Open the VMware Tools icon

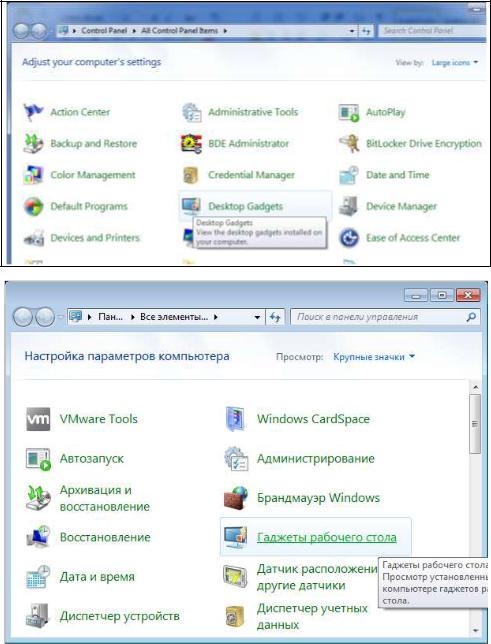38,419
